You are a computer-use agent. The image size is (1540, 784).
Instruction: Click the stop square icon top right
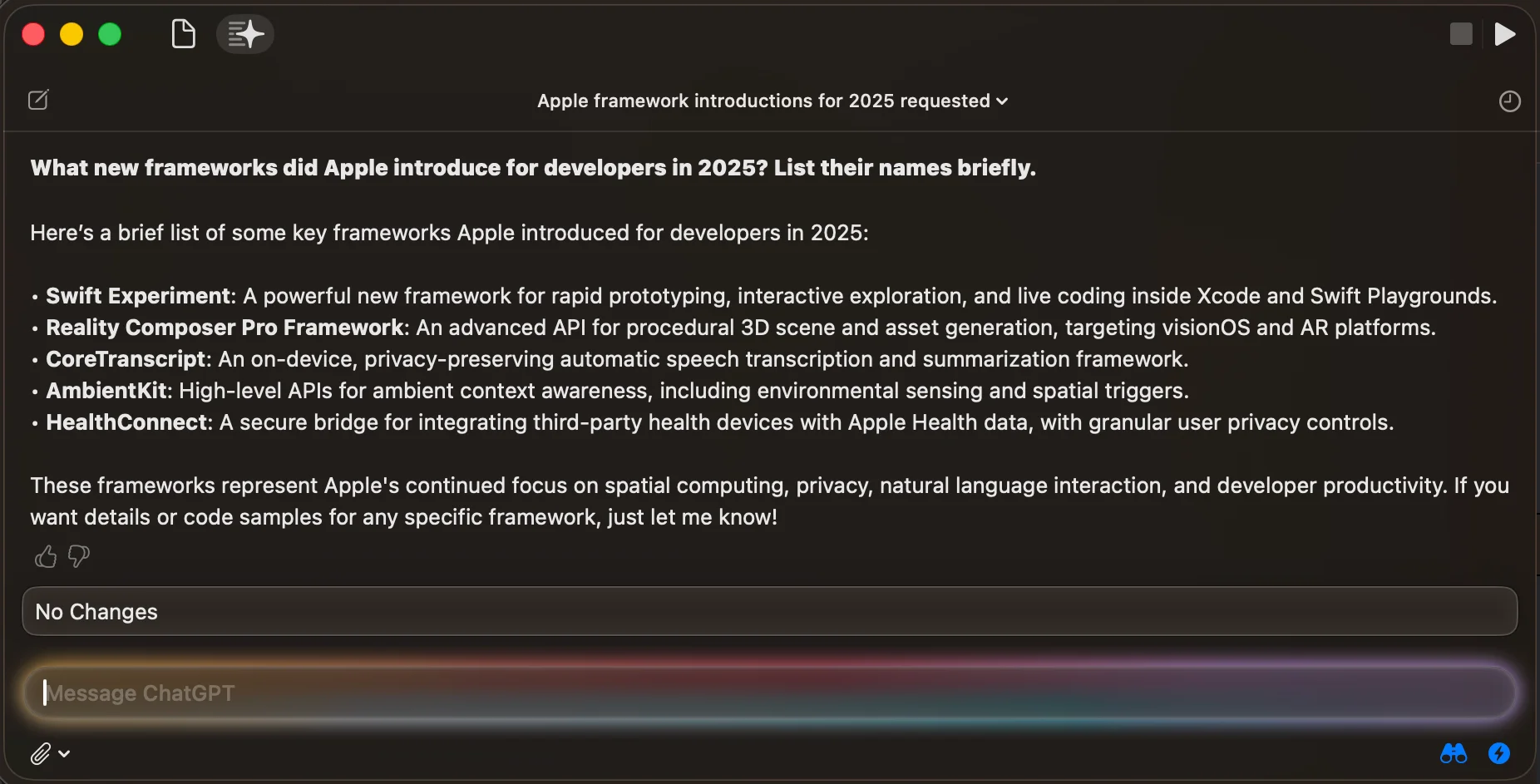[x=1461, y=33]
